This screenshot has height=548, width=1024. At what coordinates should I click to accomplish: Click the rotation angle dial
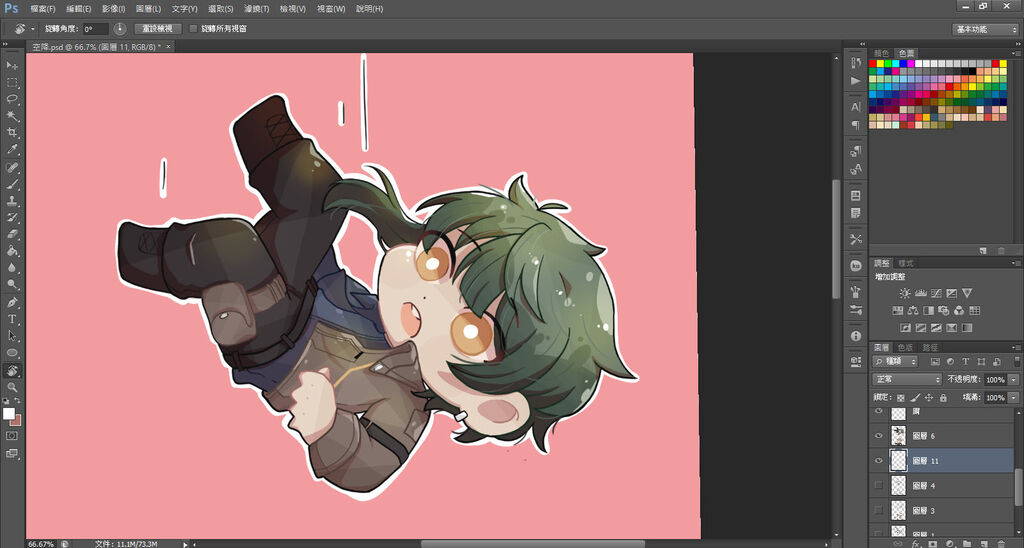pyautogui.click(x=120, y=29)
